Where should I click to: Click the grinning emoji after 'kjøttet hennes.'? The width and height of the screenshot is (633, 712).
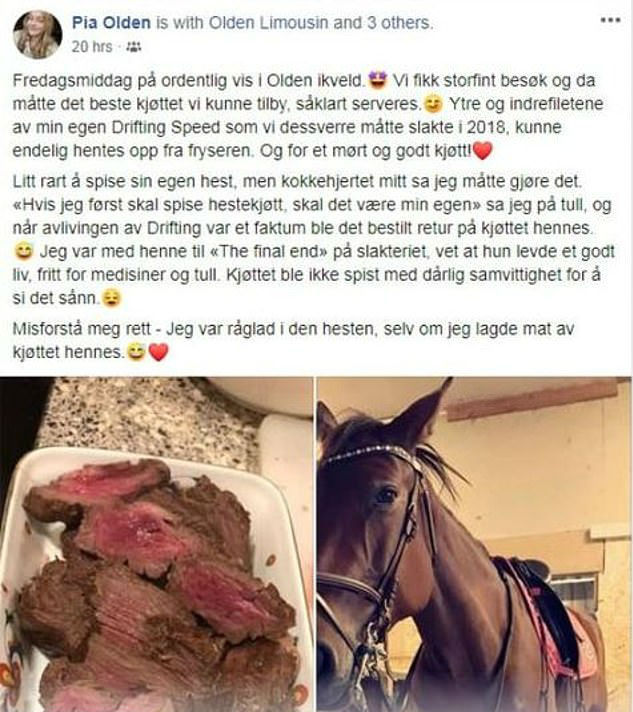(136, 352)
